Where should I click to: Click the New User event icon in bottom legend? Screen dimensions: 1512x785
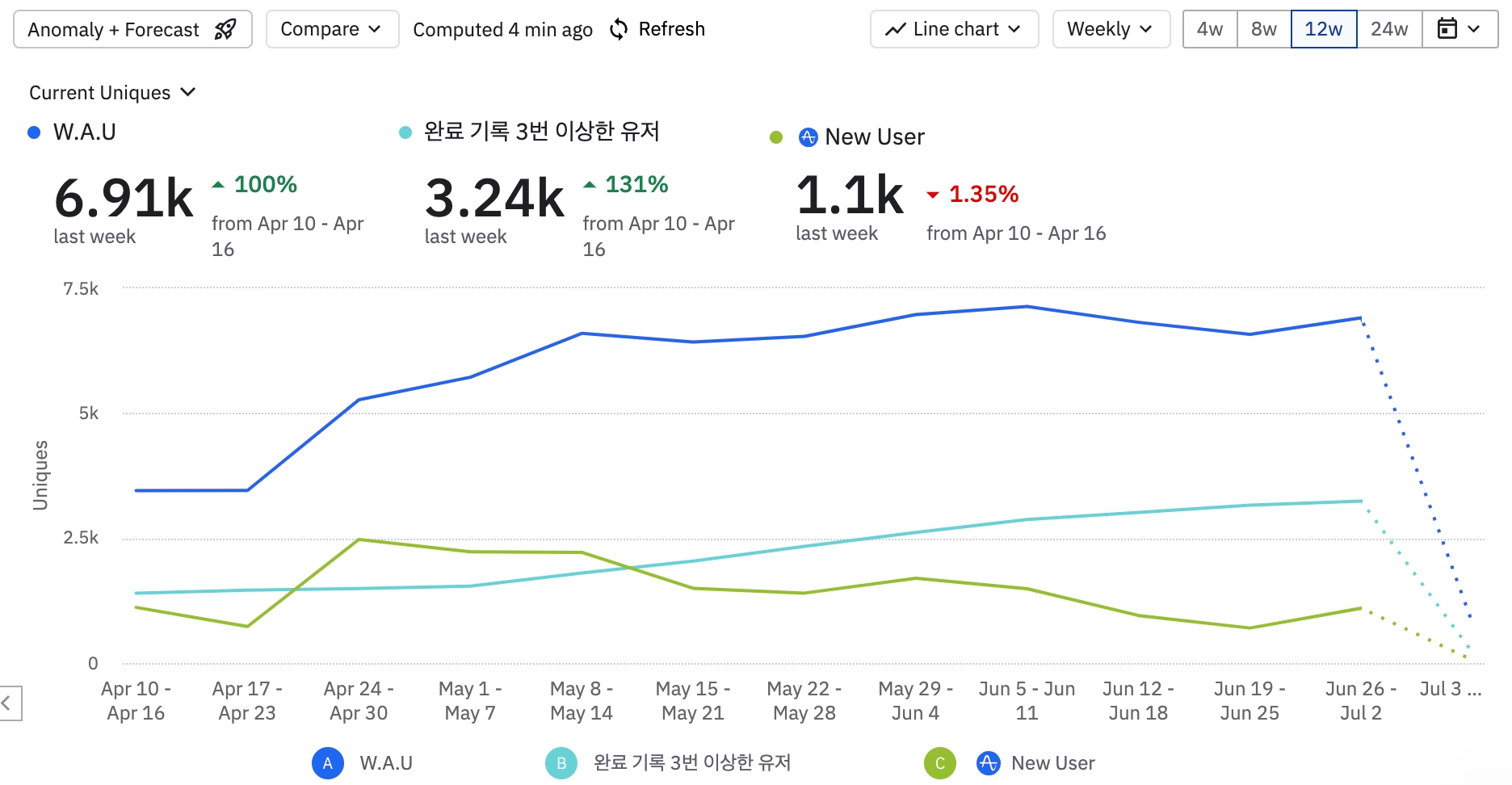tap(988, 763)
